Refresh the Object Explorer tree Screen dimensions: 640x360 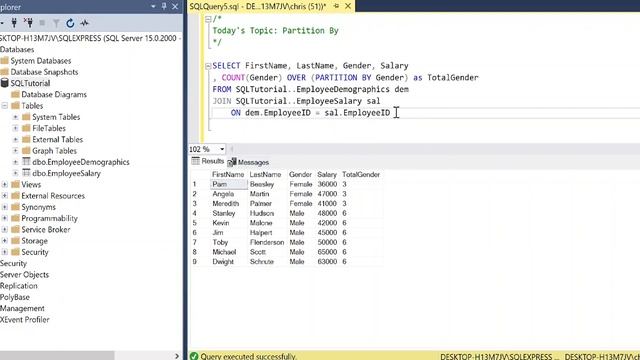click(70, 23)
